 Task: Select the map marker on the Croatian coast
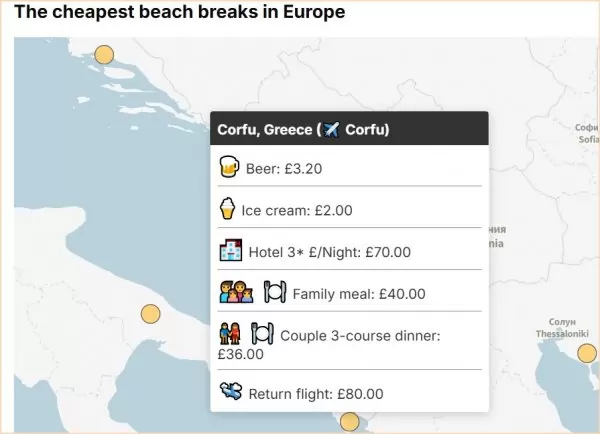point(104,54)
